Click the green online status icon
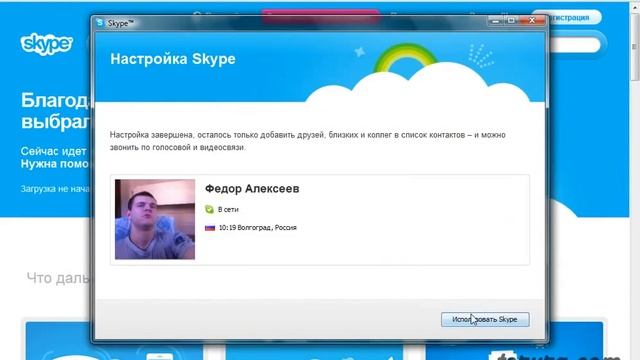The image size is (640, 360). pyautogui.click(x=209, y=209)
